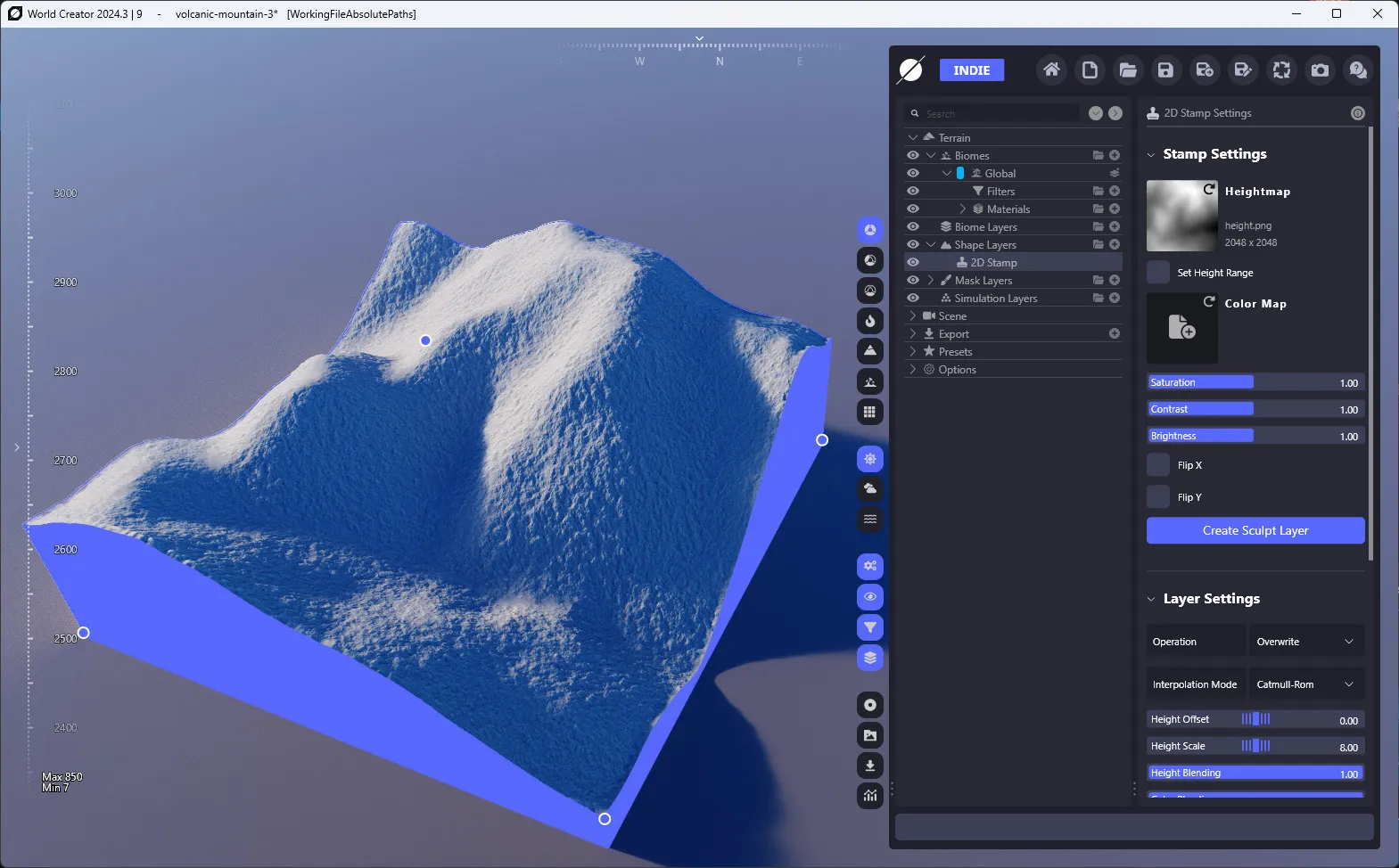The height and width of the screenshot is (868, 1399).
Task: Toggle visibility eye for Mask Layers
Action: (x=913, y=280)
